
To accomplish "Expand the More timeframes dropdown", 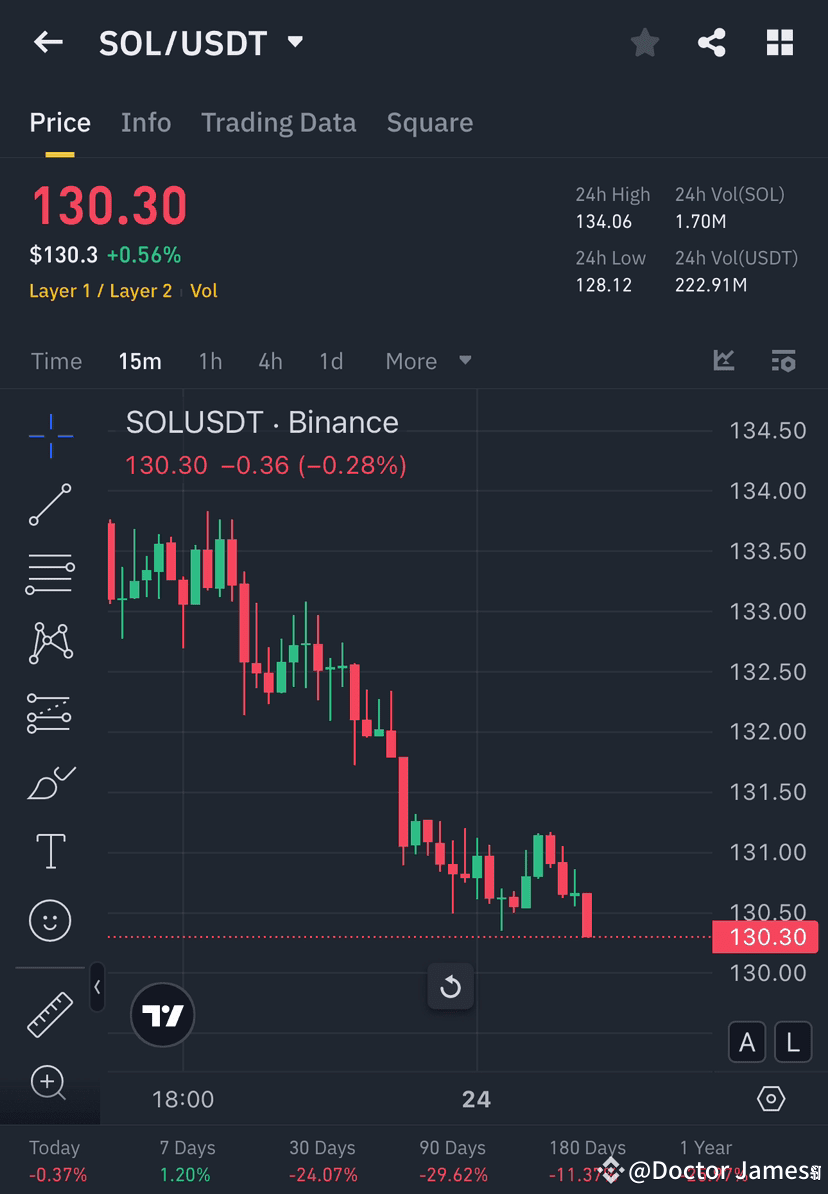I will (427, 361).
